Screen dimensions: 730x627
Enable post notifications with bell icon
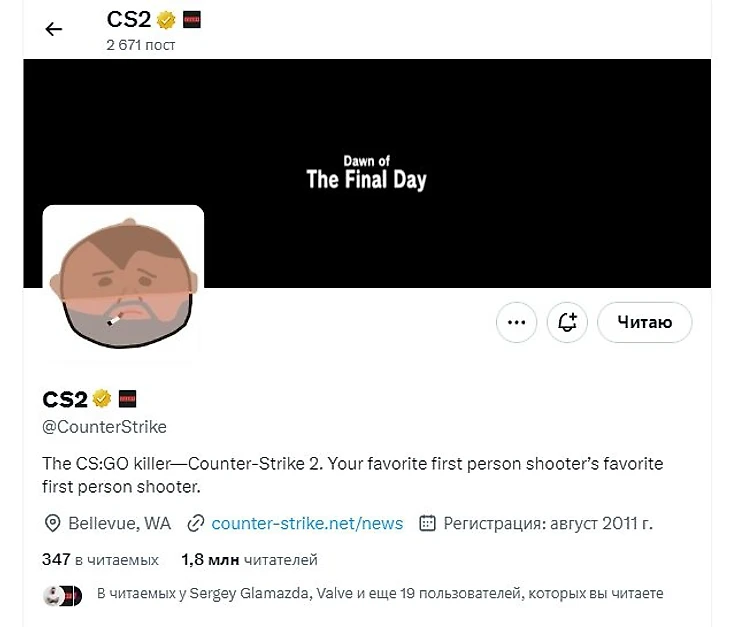coord(567,322)
